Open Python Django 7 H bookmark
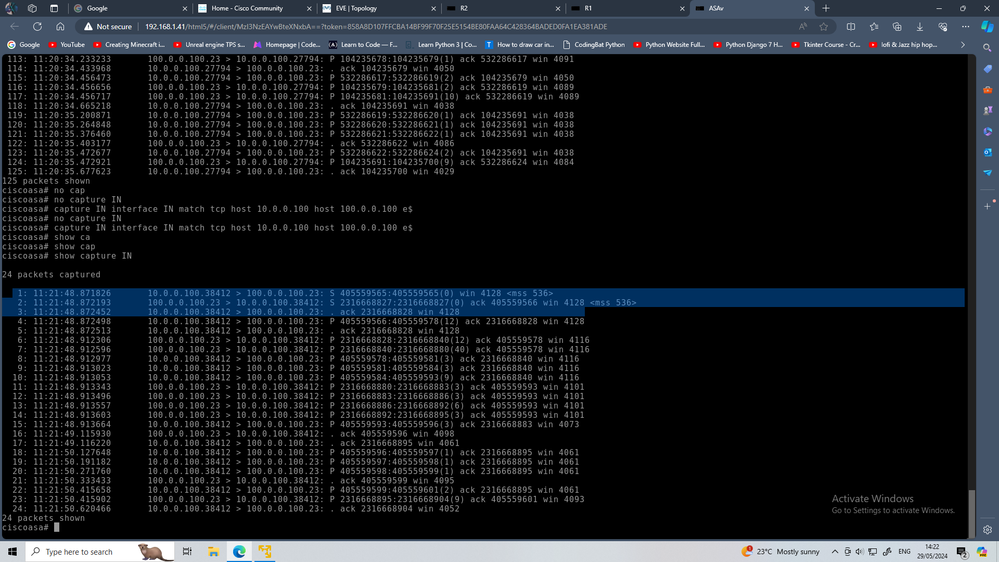The image size is (999, 562). (x=749, y=45)
